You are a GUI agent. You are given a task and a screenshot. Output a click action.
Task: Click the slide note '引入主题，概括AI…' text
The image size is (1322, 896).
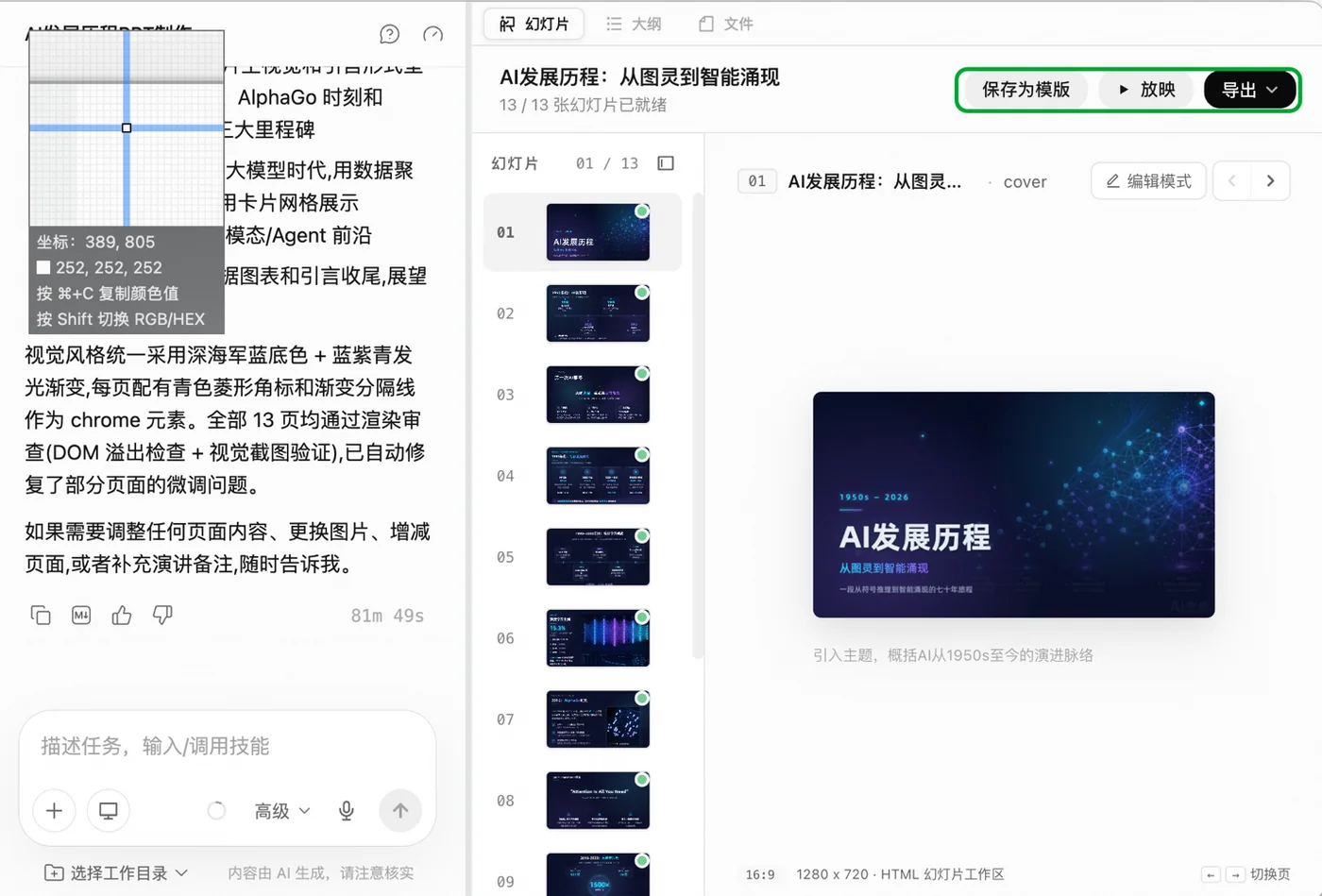pos(953,655)
